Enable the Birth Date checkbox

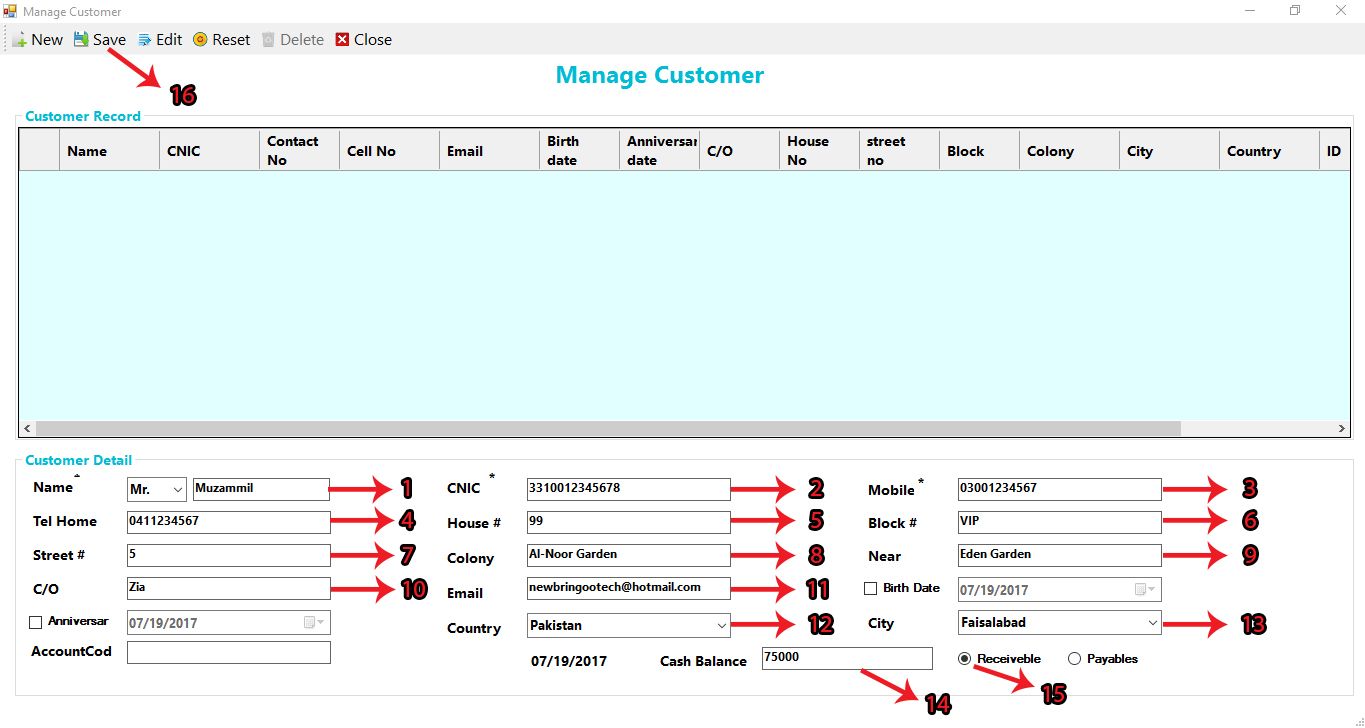pyautogui.click(x=870, y=589)
